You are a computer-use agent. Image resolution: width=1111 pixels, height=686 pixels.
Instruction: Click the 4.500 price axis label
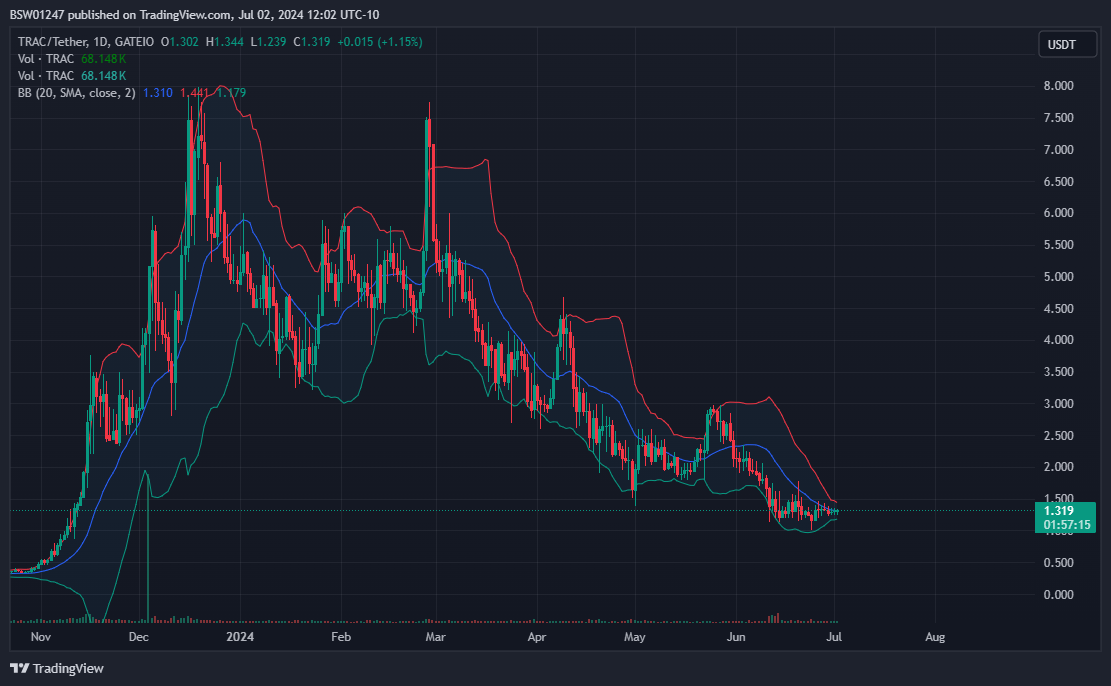click(x=1059, y=308)
